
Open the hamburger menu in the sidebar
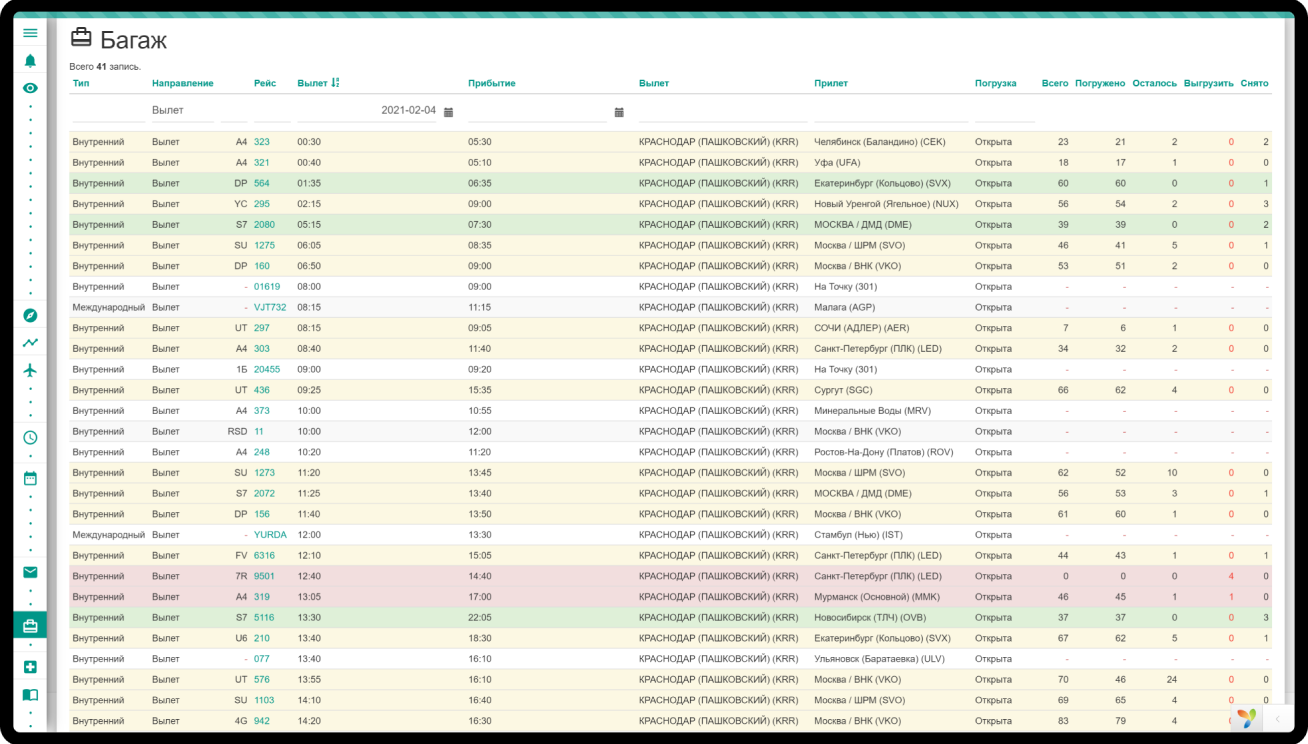pyautogui.click(x=30, y=33)
